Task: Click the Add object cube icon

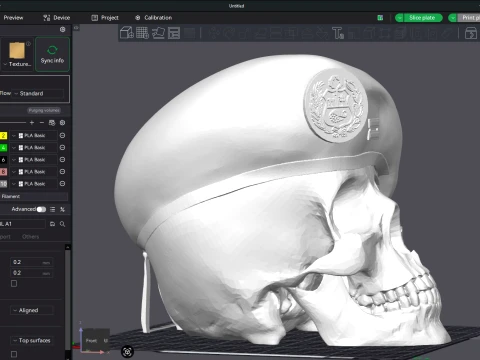Action: coord(127,33)
